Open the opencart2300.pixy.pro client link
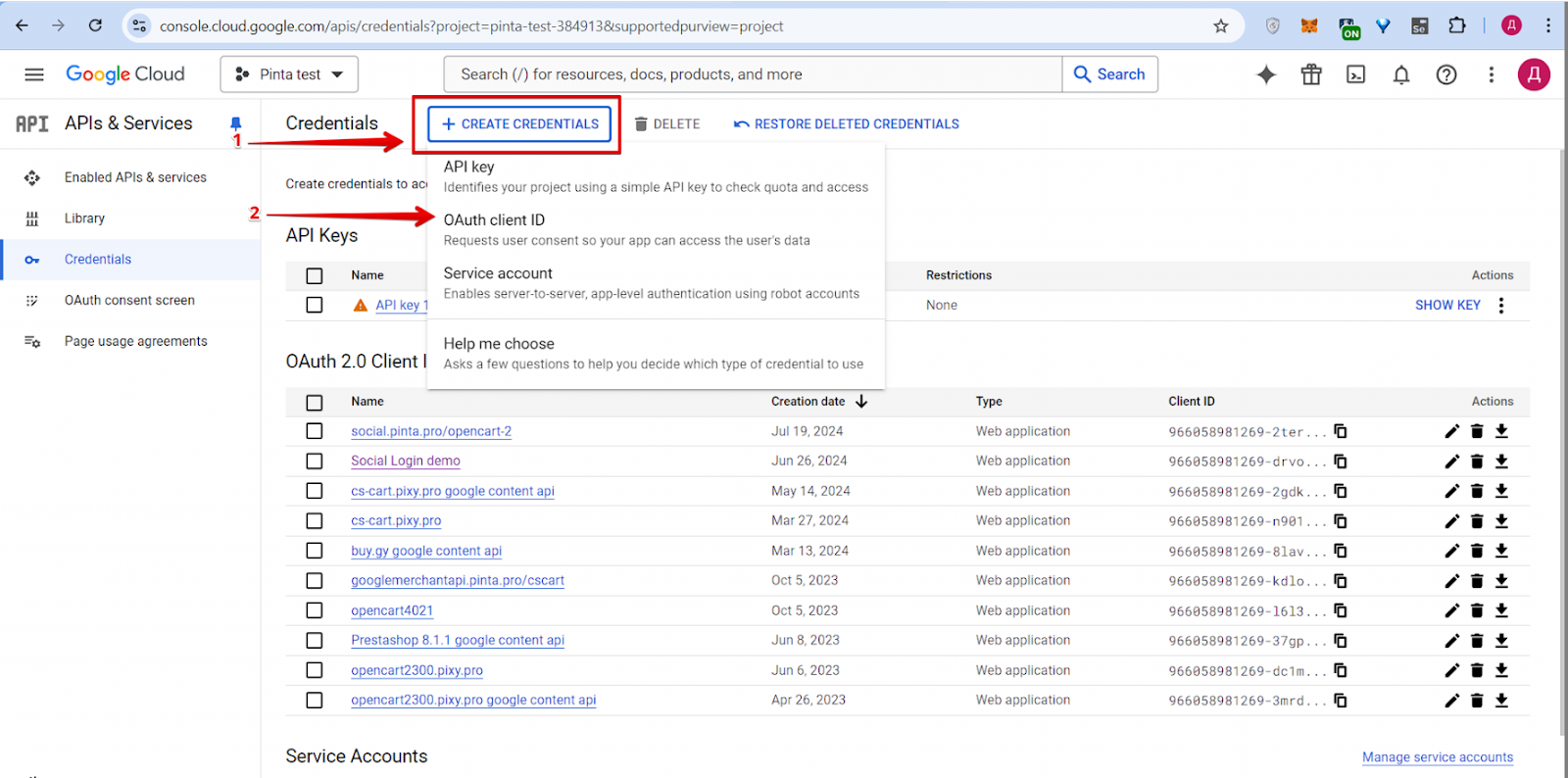1568x778 pixels. click(x=416, y=670)
